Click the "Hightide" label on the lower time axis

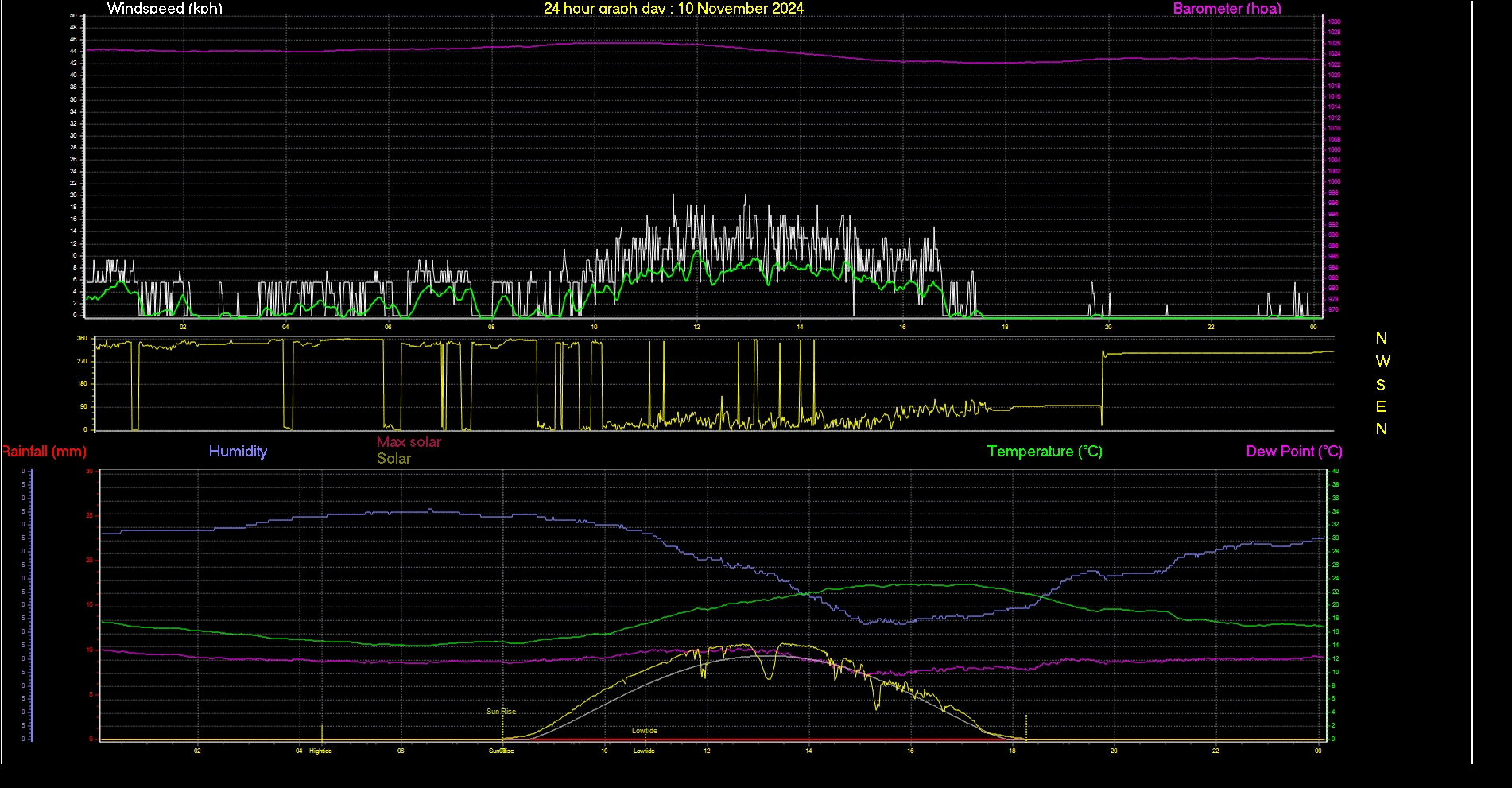pos(320,751)
